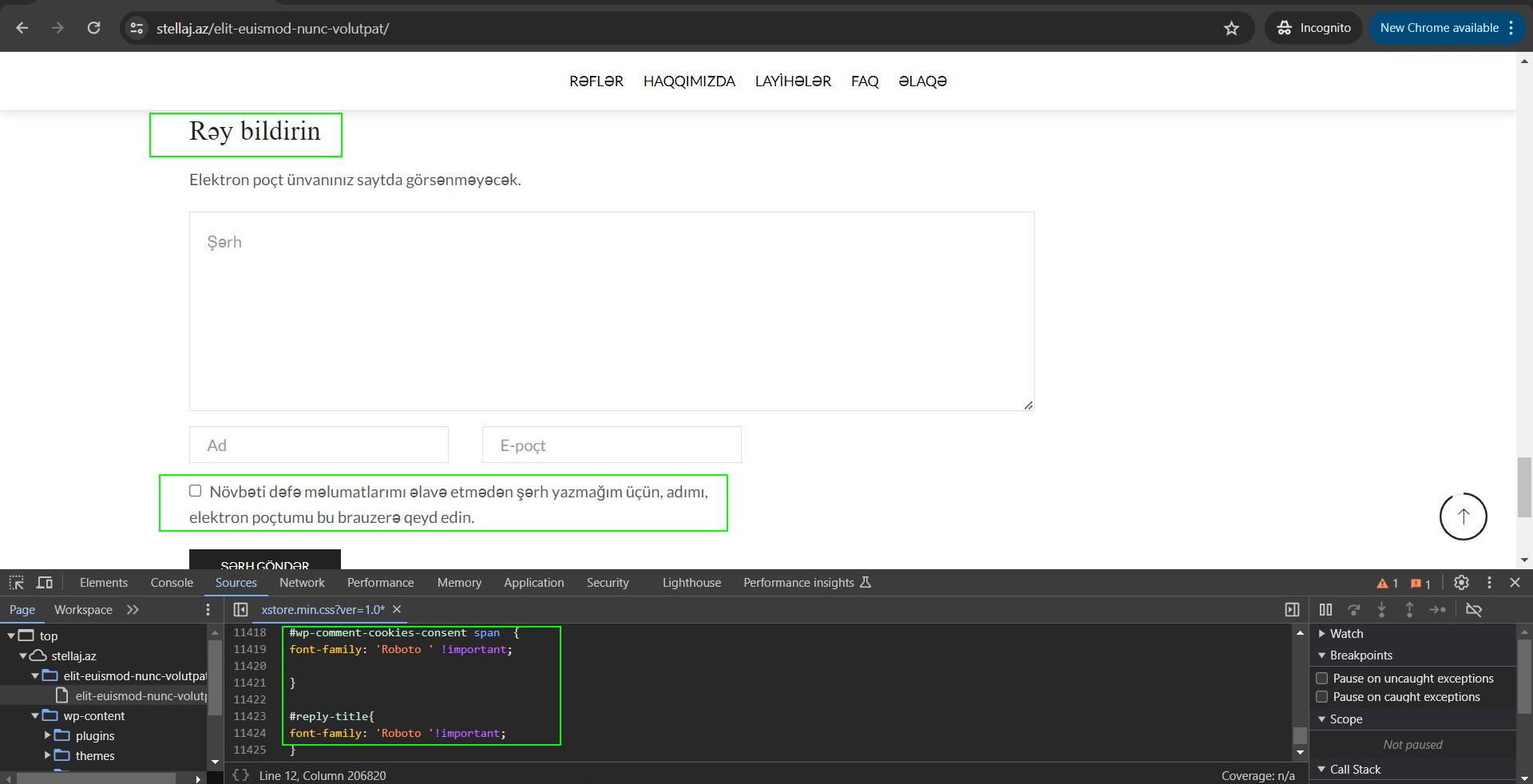Toggle device toolbar in DevTools

pos(45,583)
